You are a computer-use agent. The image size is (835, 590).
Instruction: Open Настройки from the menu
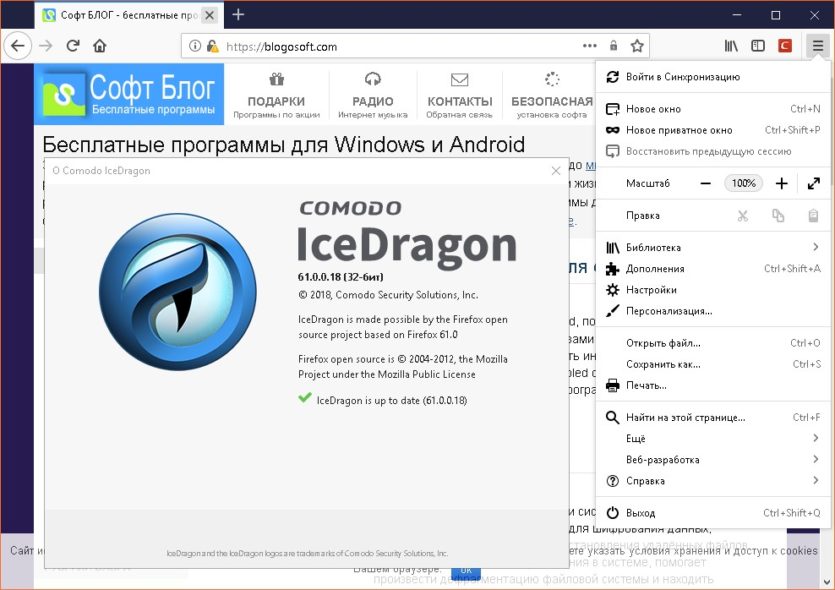click(713, 290)
